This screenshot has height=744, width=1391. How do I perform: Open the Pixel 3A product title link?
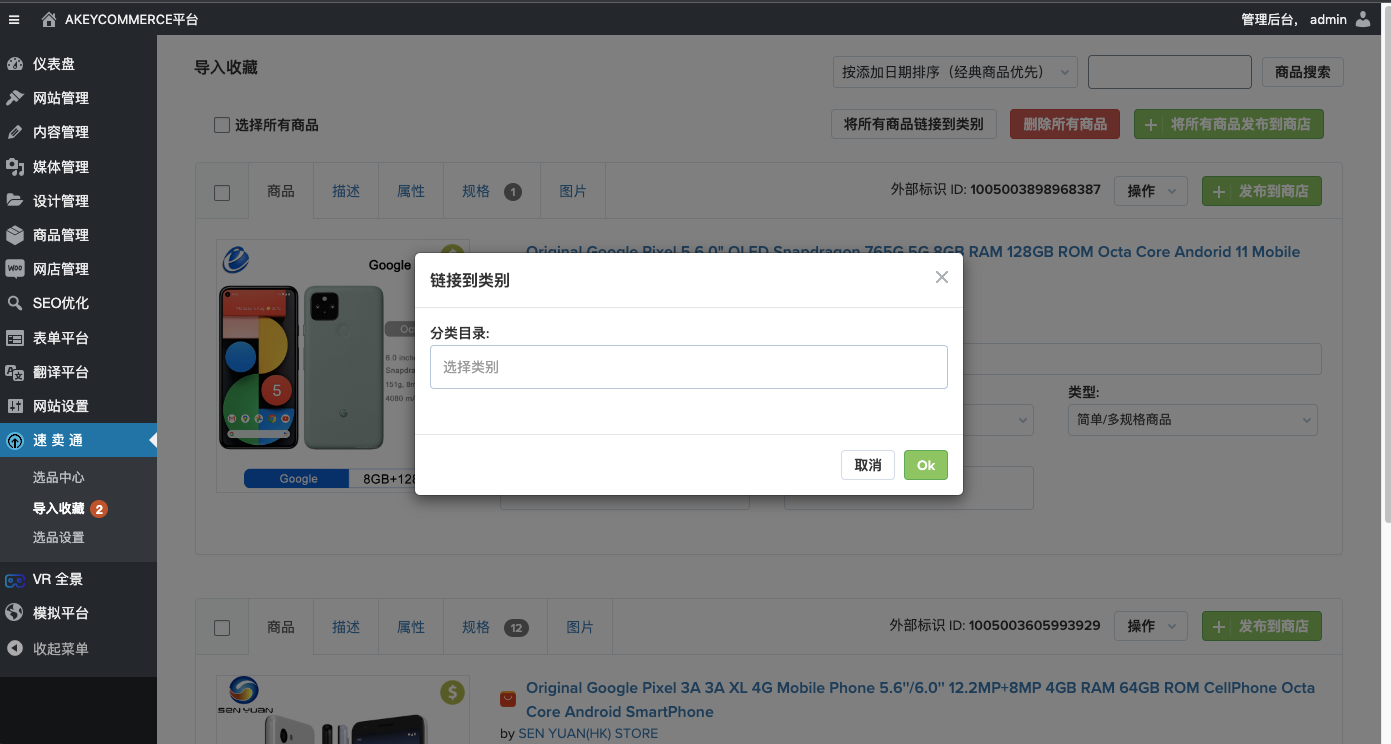point(920,700)
